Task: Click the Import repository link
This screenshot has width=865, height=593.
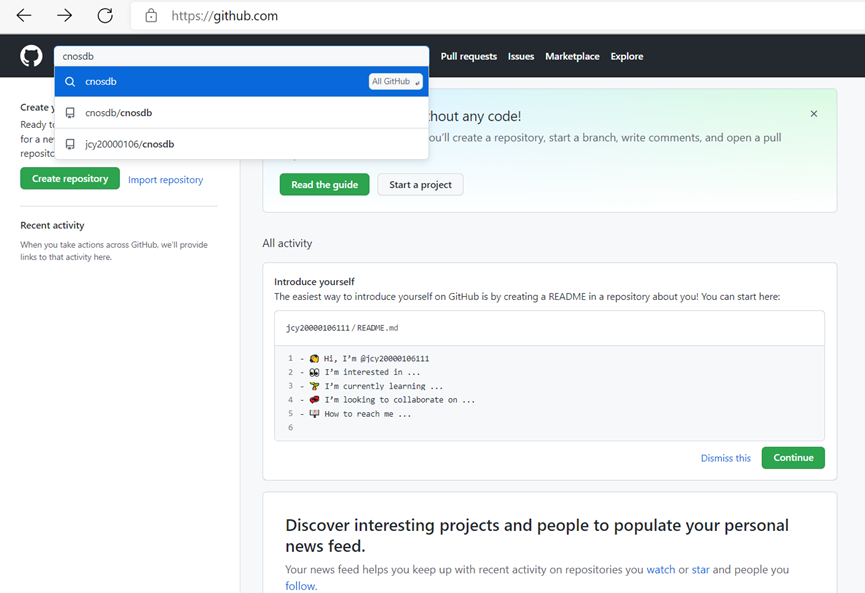Action: pos(165,180)
